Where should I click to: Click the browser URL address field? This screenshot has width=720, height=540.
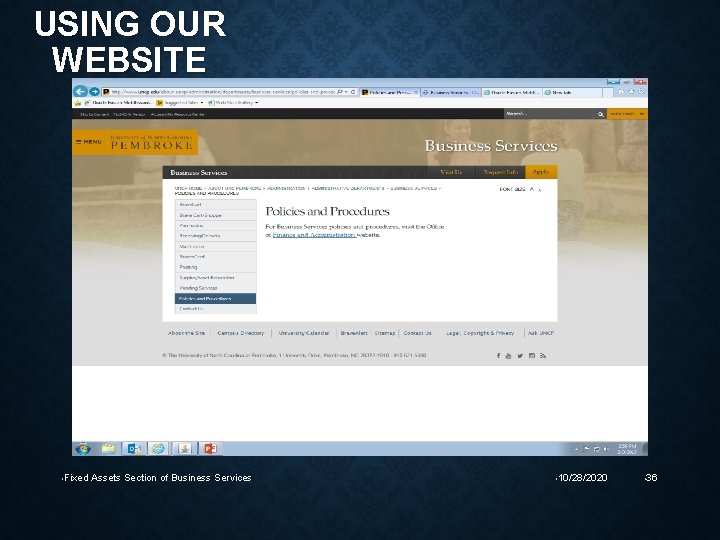[222, 92]
